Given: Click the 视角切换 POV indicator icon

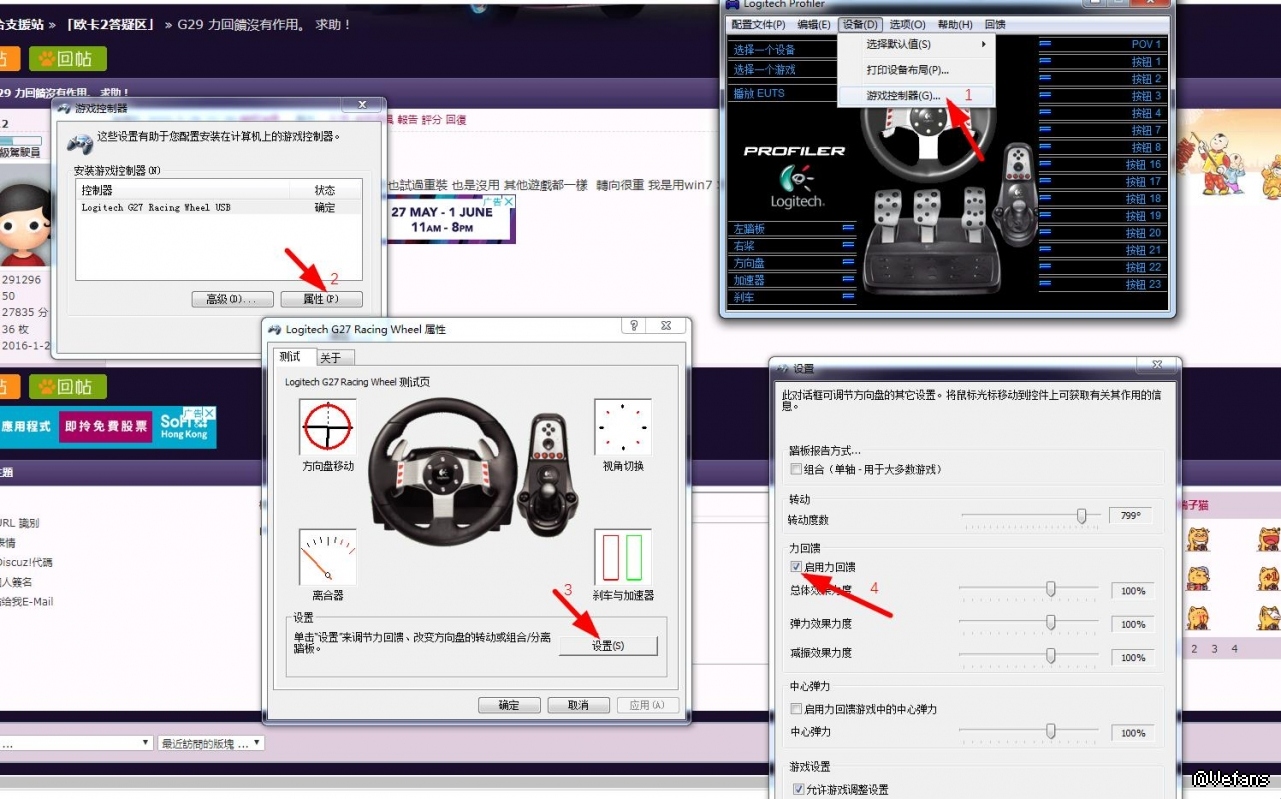Looking at the screenshot, I should coord(623,427).
